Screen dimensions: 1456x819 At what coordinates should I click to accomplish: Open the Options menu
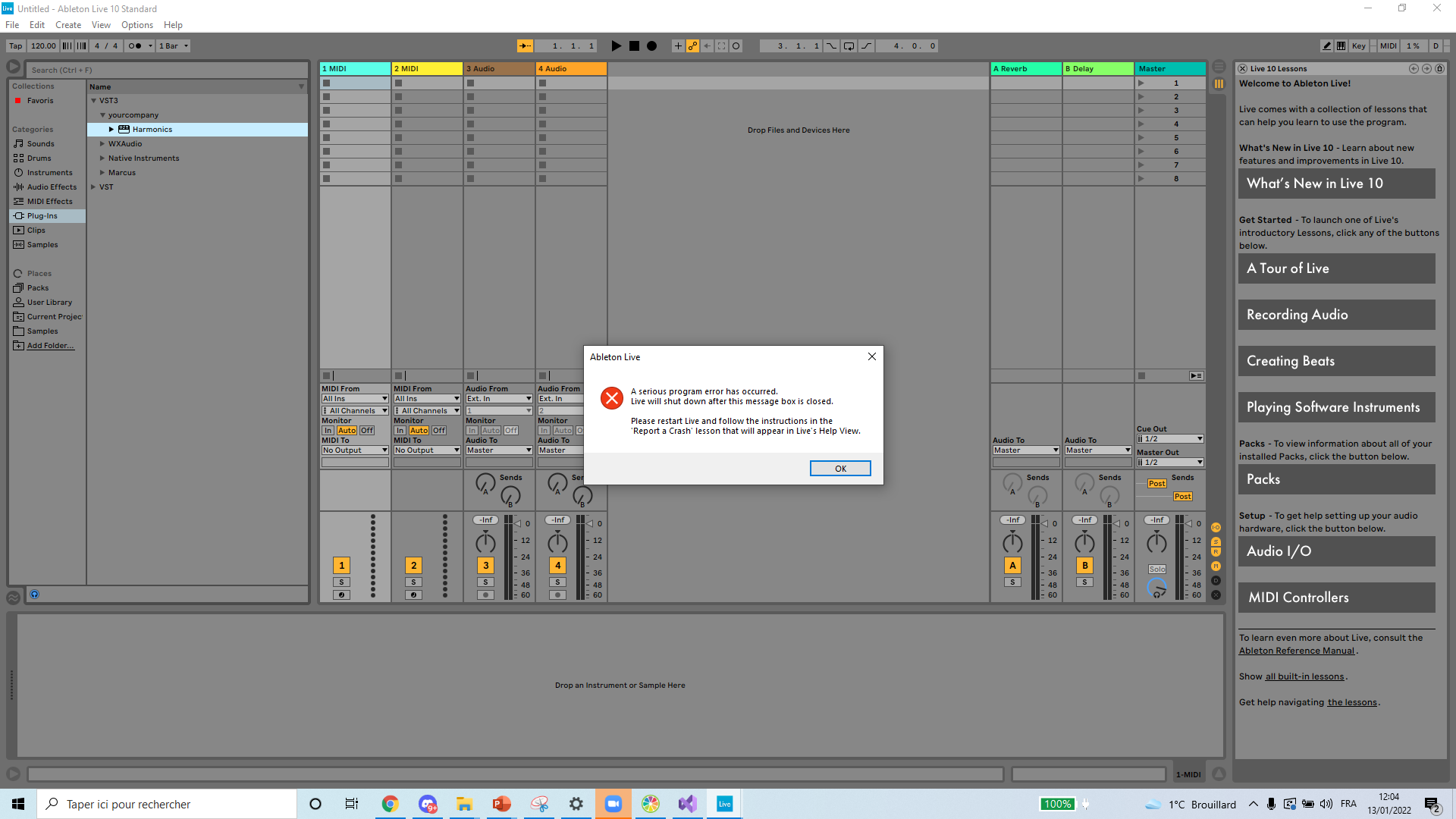pyautogui.click(x=136, y=25)
